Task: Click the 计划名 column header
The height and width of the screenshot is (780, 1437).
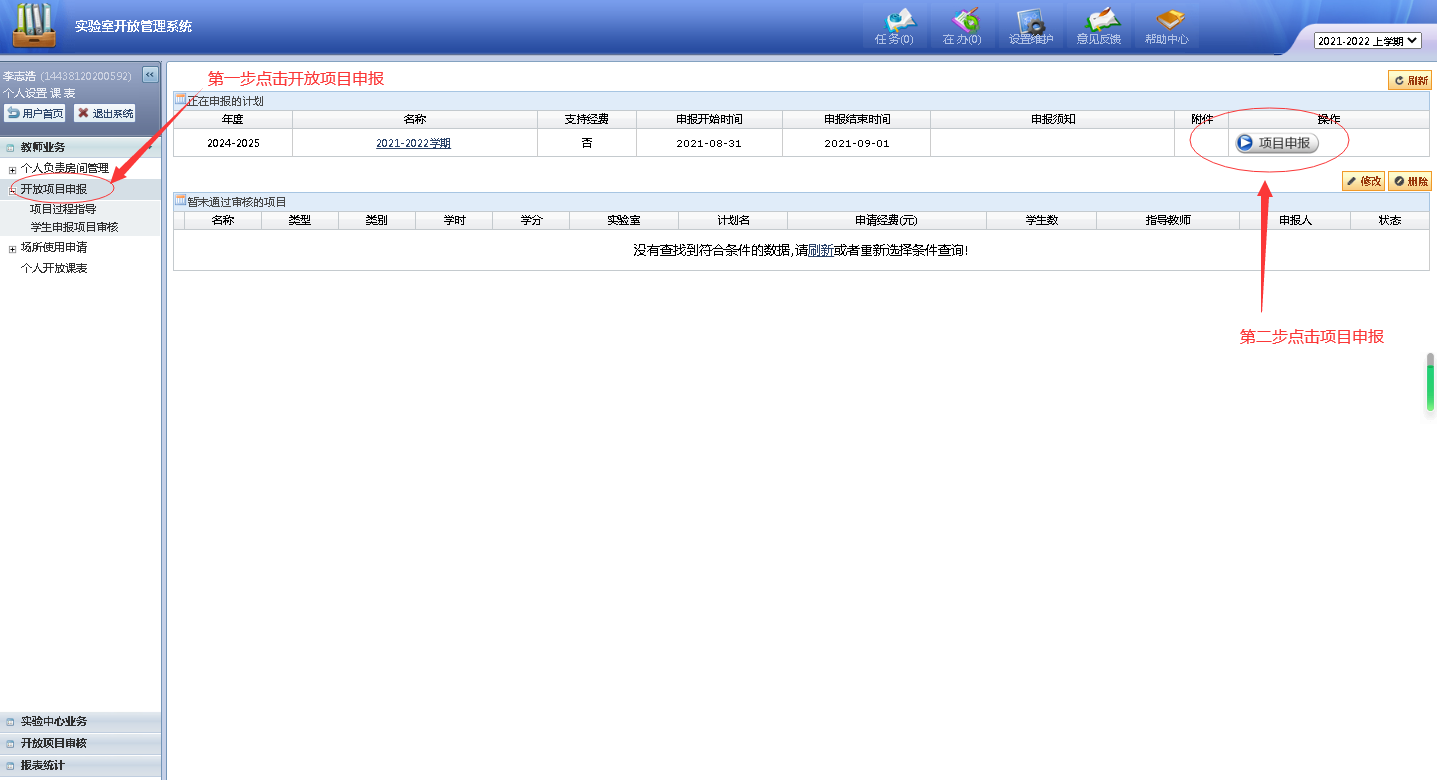Action: [733, 220]
